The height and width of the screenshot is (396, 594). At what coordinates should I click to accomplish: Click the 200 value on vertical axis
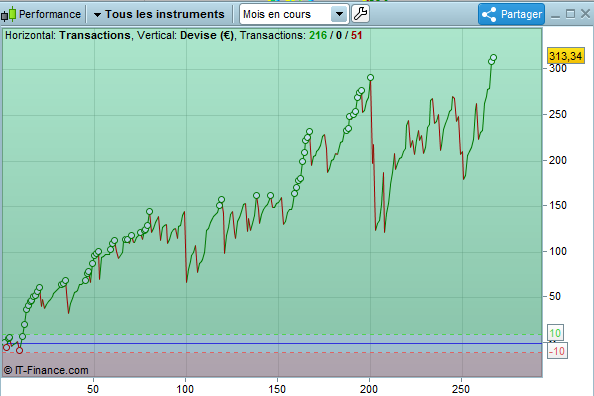(x=558, y=160)
